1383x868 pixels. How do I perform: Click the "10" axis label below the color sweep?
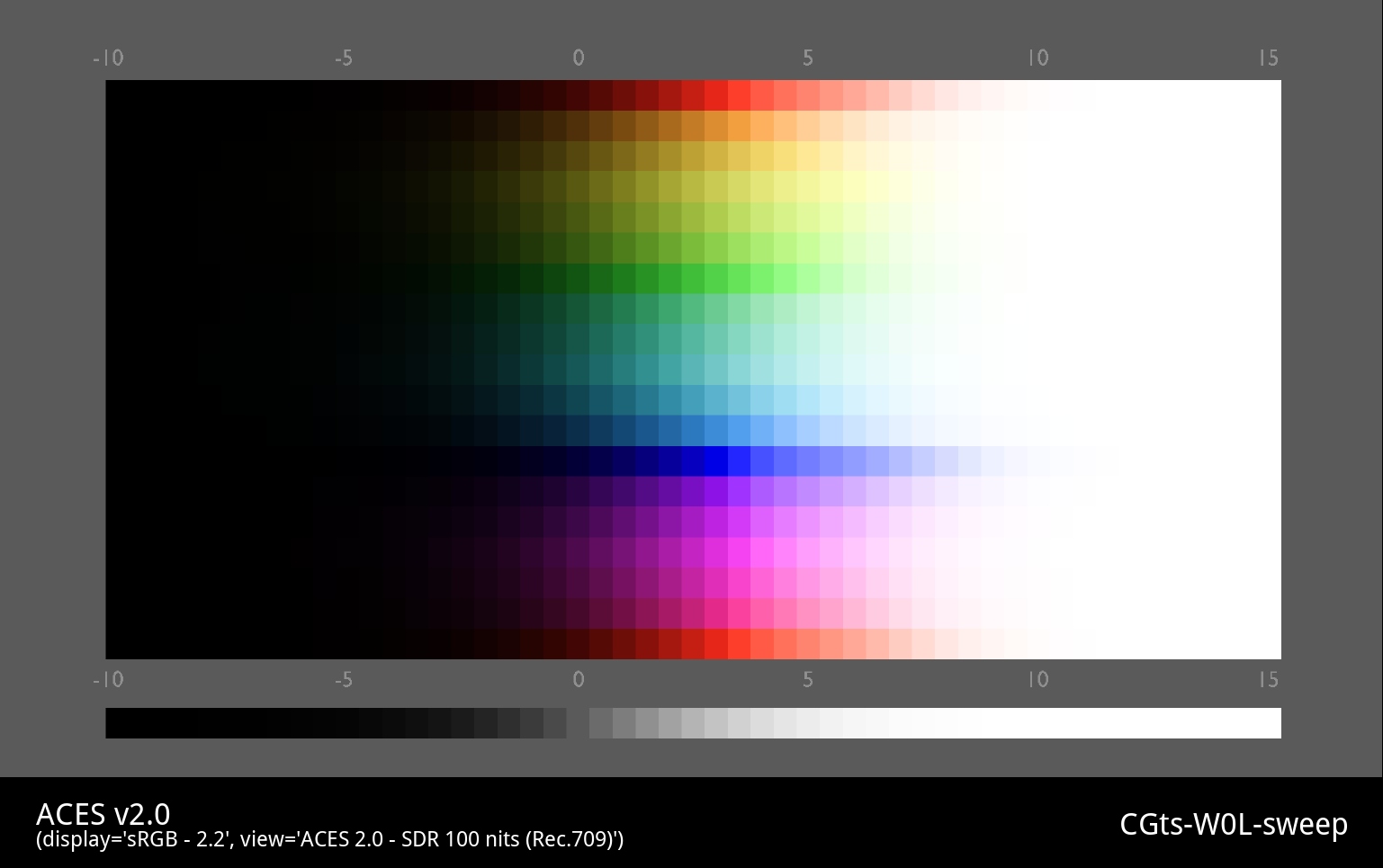point(1038,679)
